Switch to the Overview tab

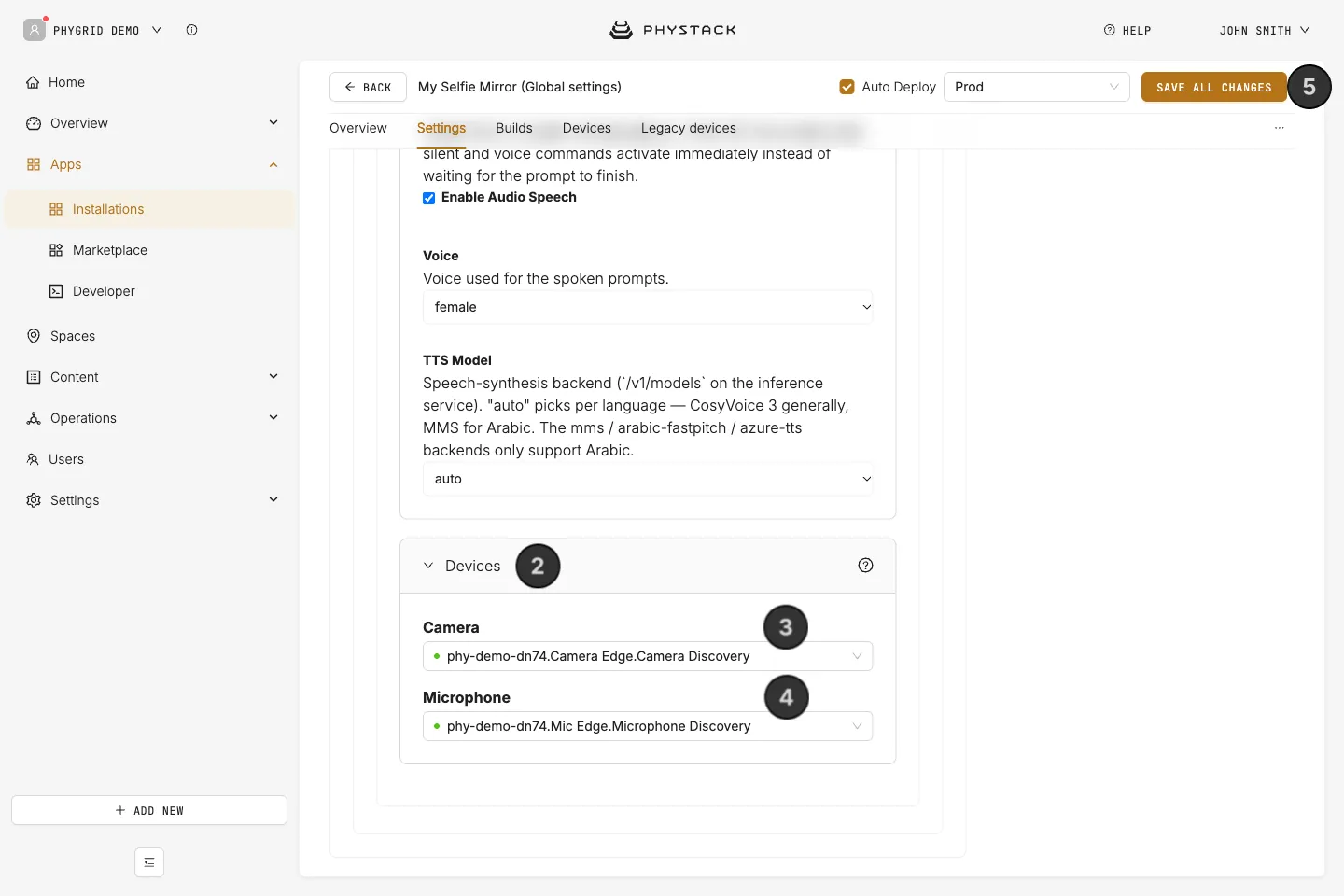(x=358, y=128)
